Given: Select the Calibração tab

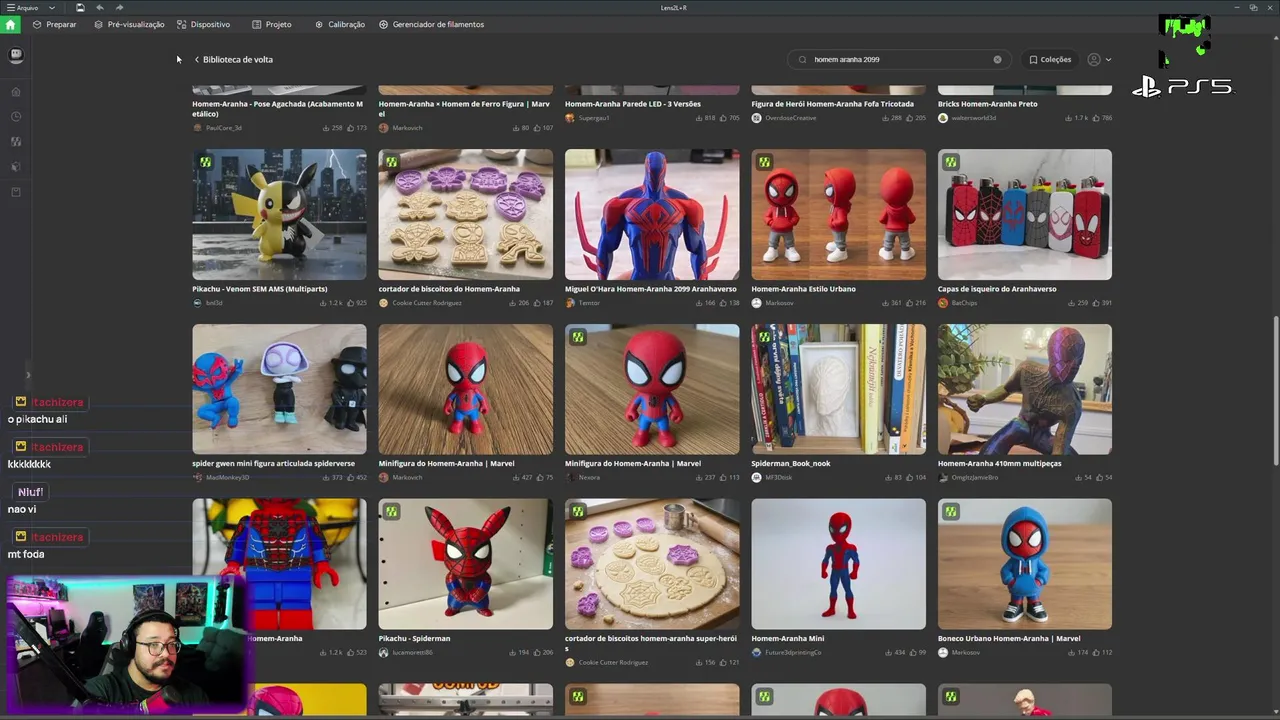Looking at the screenshot, I should [340, 24].
